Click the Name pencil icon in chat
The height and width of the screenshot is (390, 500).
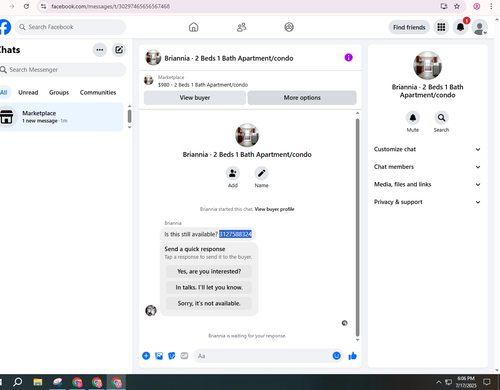point(261,173)
